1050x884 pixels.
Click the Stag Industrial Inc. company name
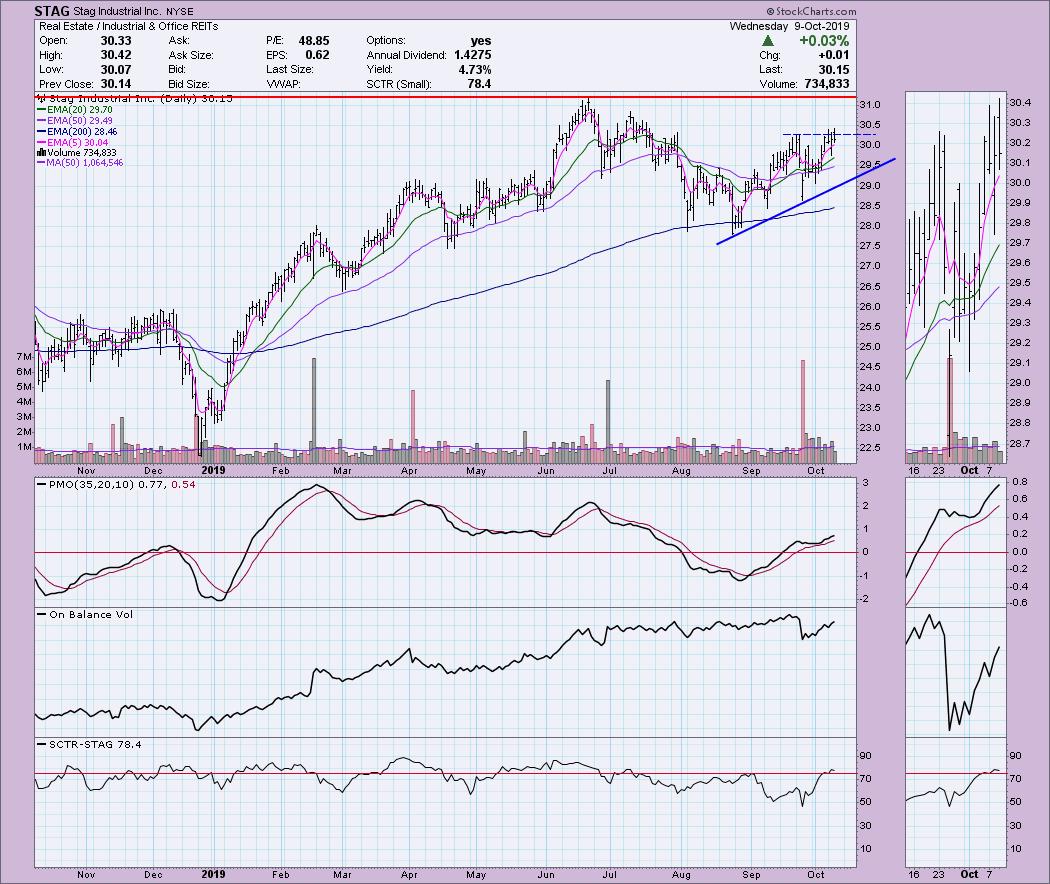coord(119,11)
